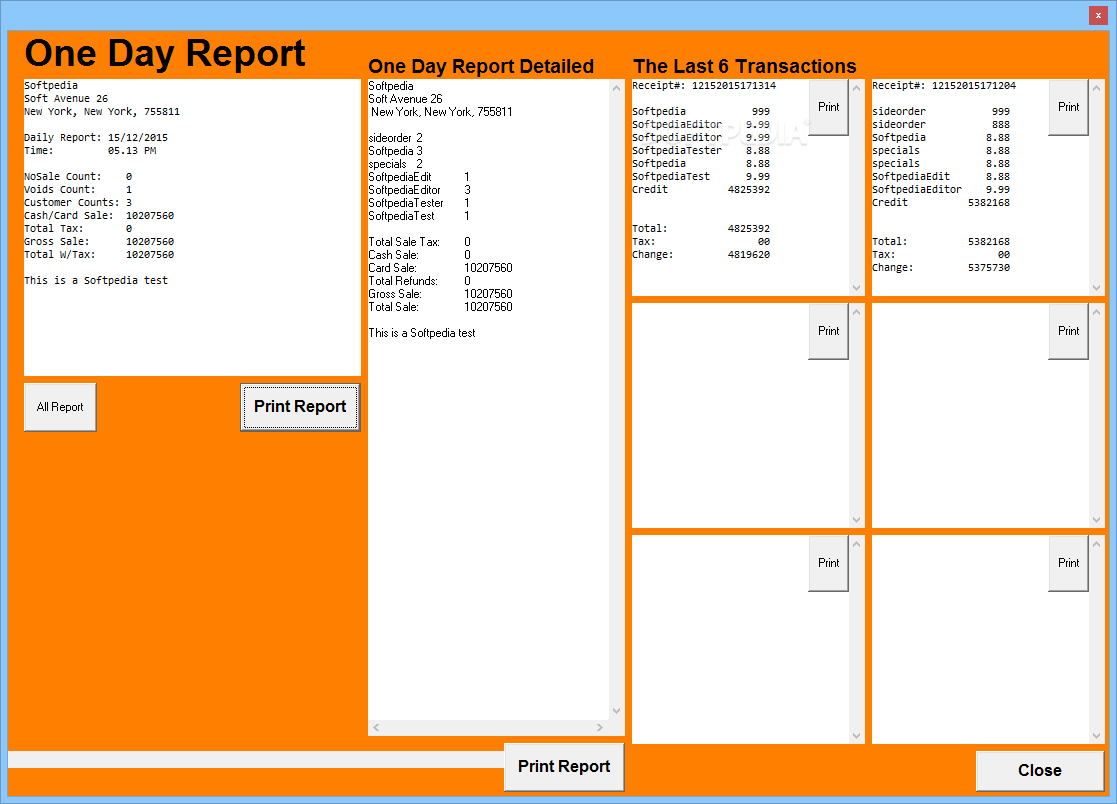
Task: Click up arrow in receipt 12152015171204 scrollbar
Action: 1096,88
